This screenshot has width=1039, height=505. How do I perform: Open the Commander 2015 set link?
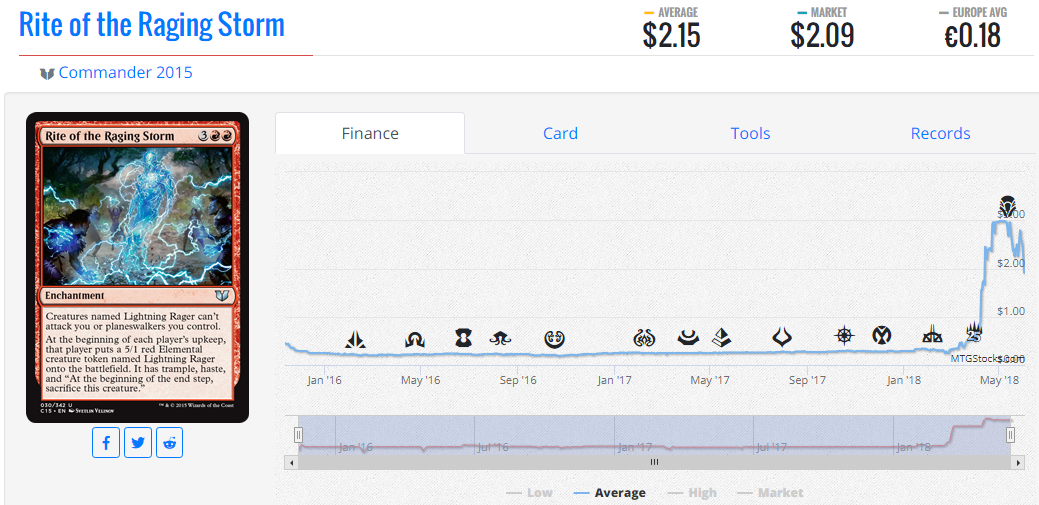(x=125, y=72)
